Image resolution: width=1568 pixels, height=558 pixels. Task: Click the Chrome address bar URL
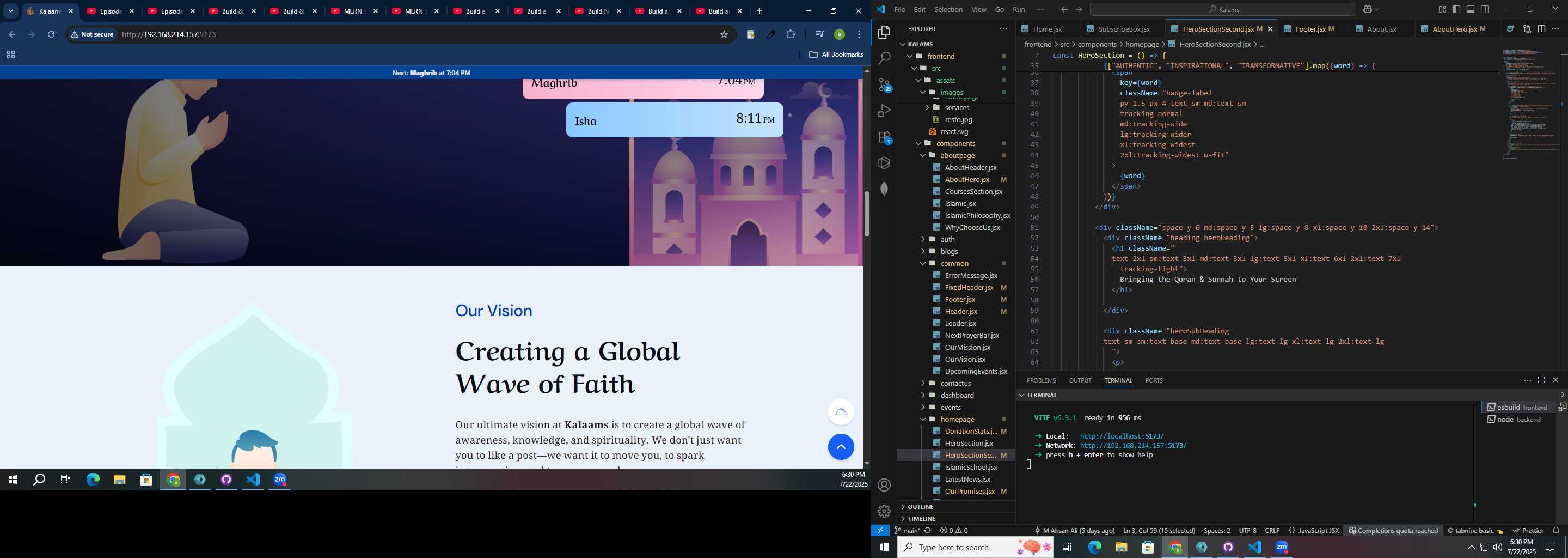coord(169,35)
